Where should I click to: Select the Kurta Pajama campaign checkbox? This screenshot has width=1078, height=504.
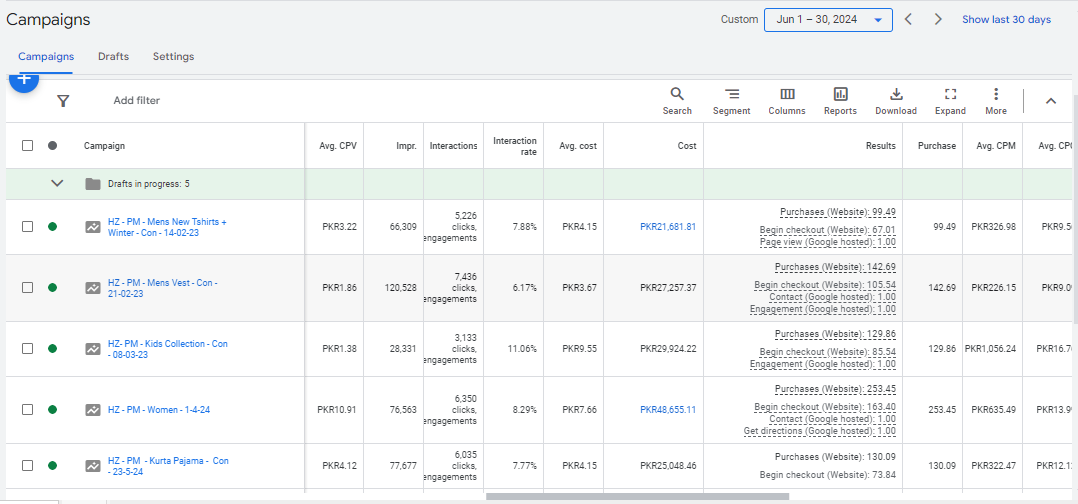tap(28, 465)
